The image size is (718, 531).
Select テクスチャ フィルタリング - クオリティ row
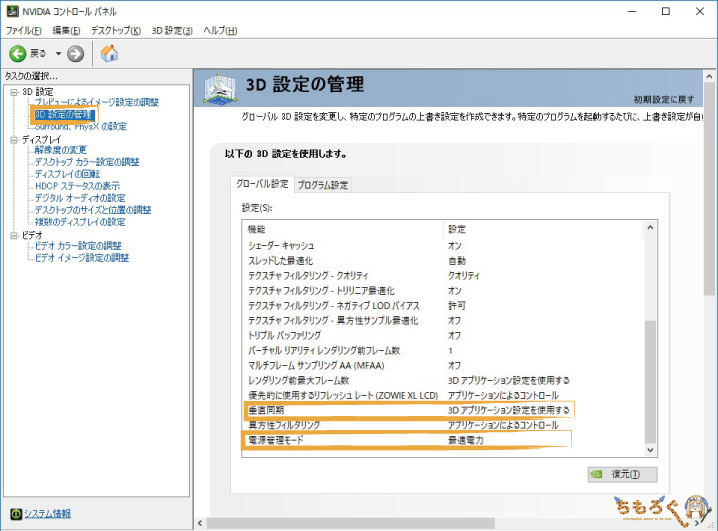click(443, 276)
